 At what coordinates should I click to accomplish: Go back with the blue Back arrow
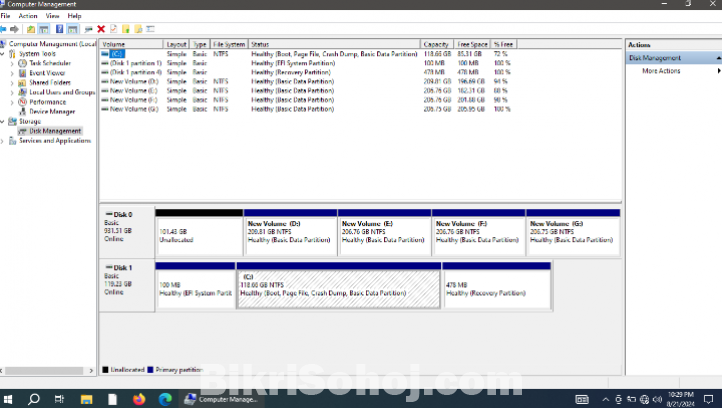click(3, 29)
